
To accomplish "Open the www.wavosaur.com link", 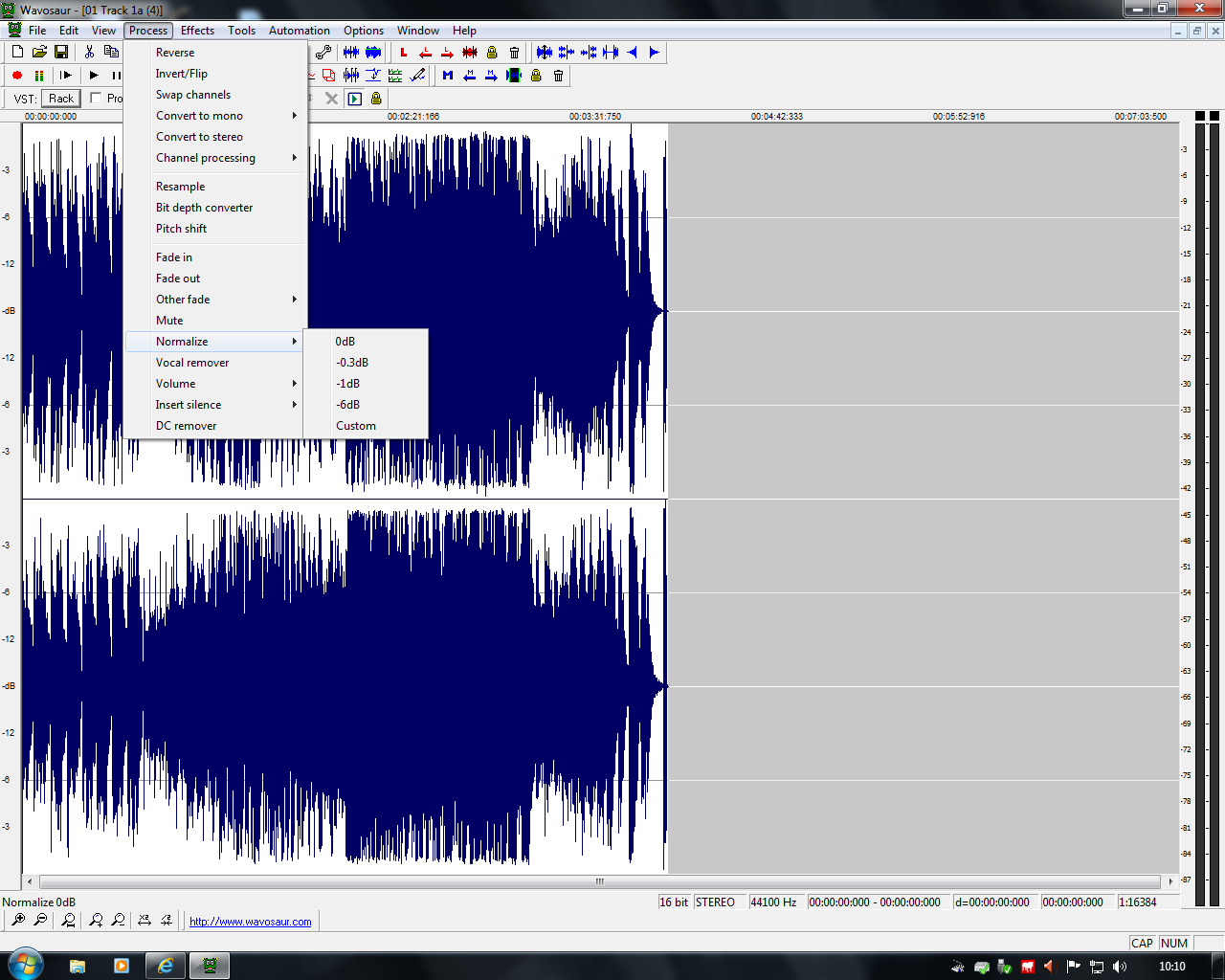I will coord(250,922).
